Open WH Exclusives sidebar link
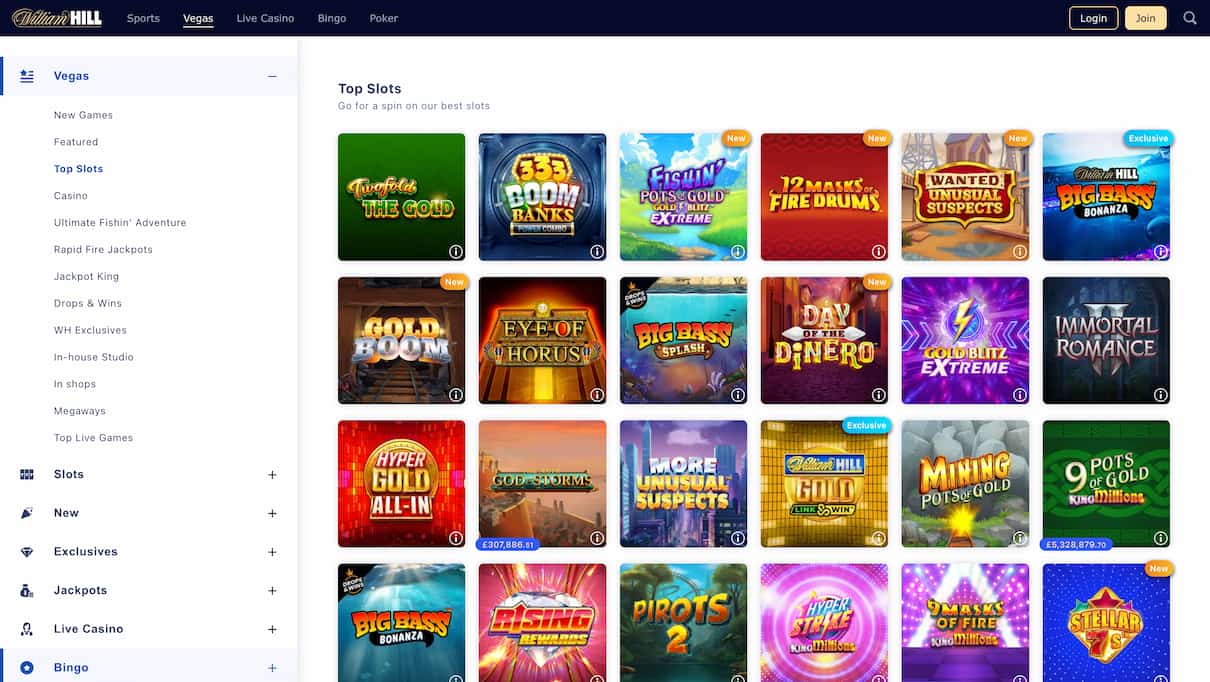Screen dimensions: 1210x682 click(x=90, y=330)
